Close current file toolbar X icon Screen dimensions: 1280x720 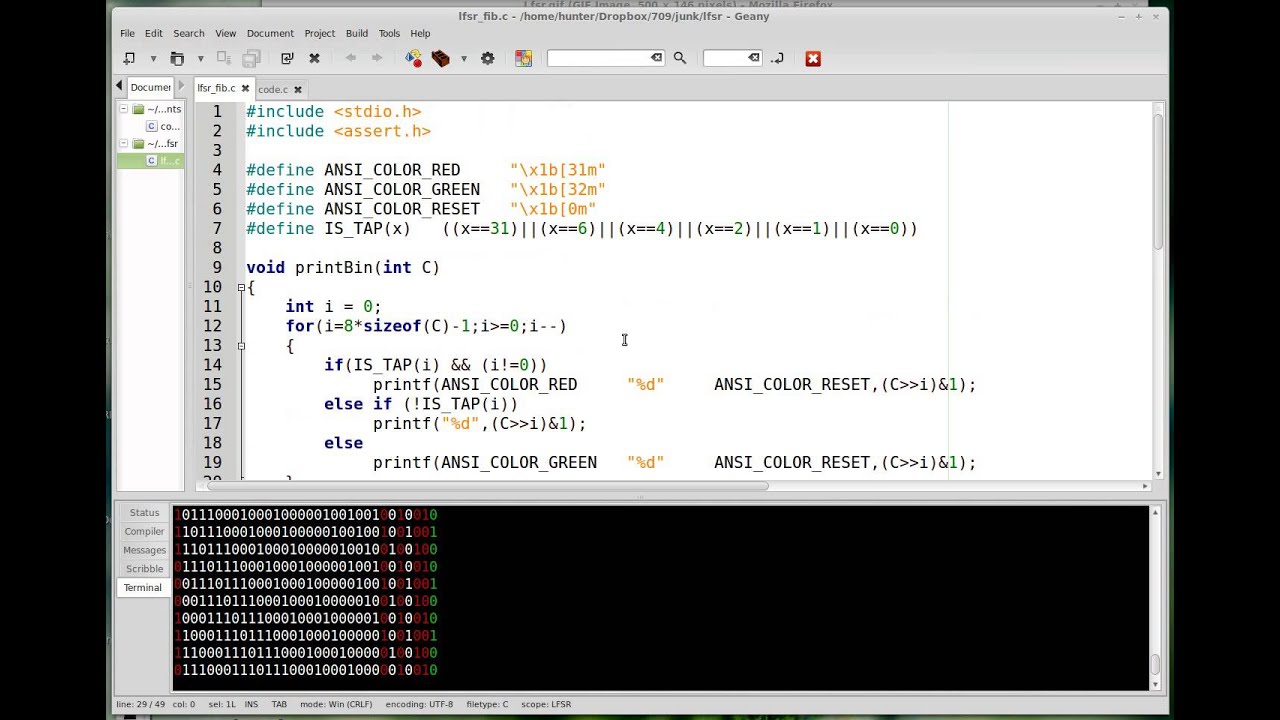[314, 58]
